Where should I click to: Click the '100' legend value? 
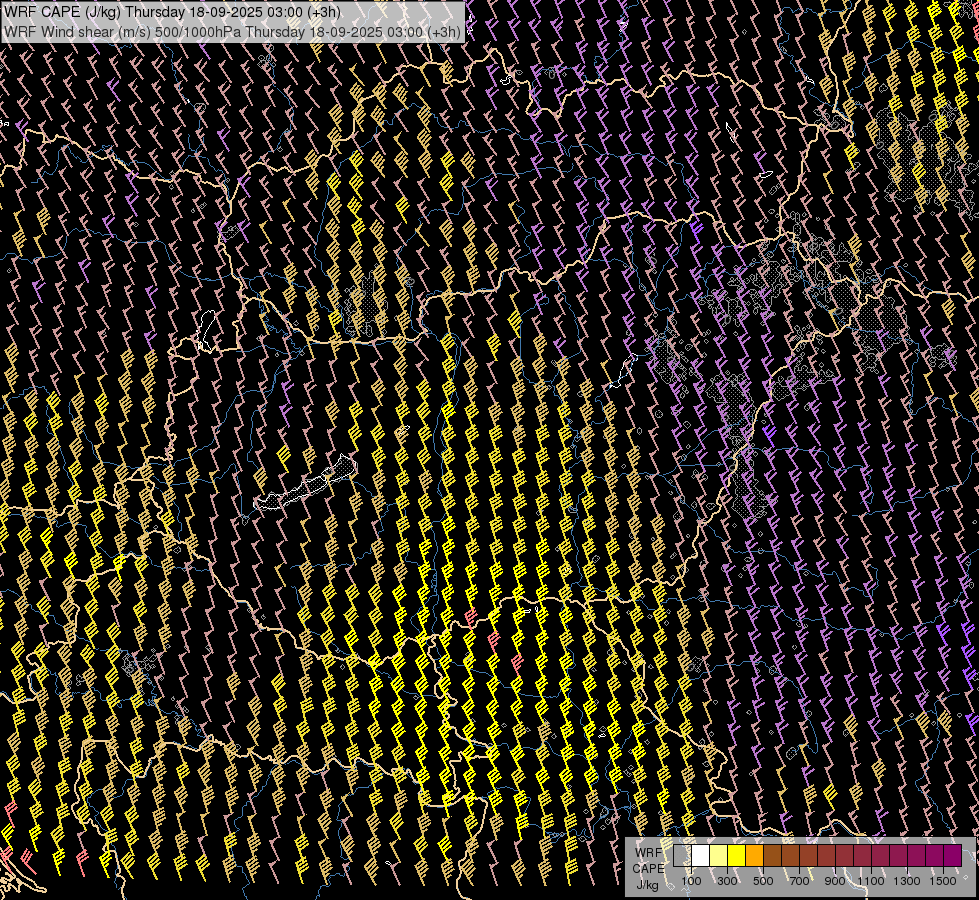(x=691, y=881)
